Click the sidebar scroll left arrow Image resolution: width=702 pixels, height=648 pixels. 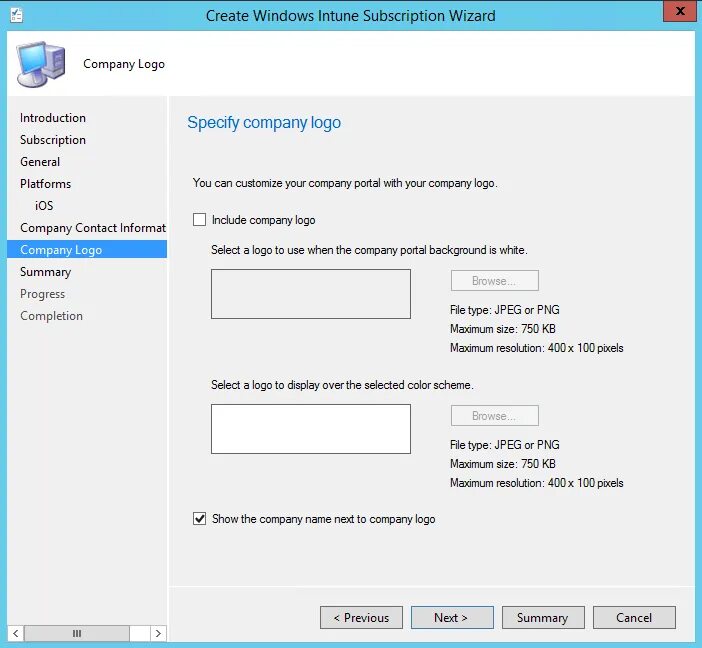[x=16, y=633]
